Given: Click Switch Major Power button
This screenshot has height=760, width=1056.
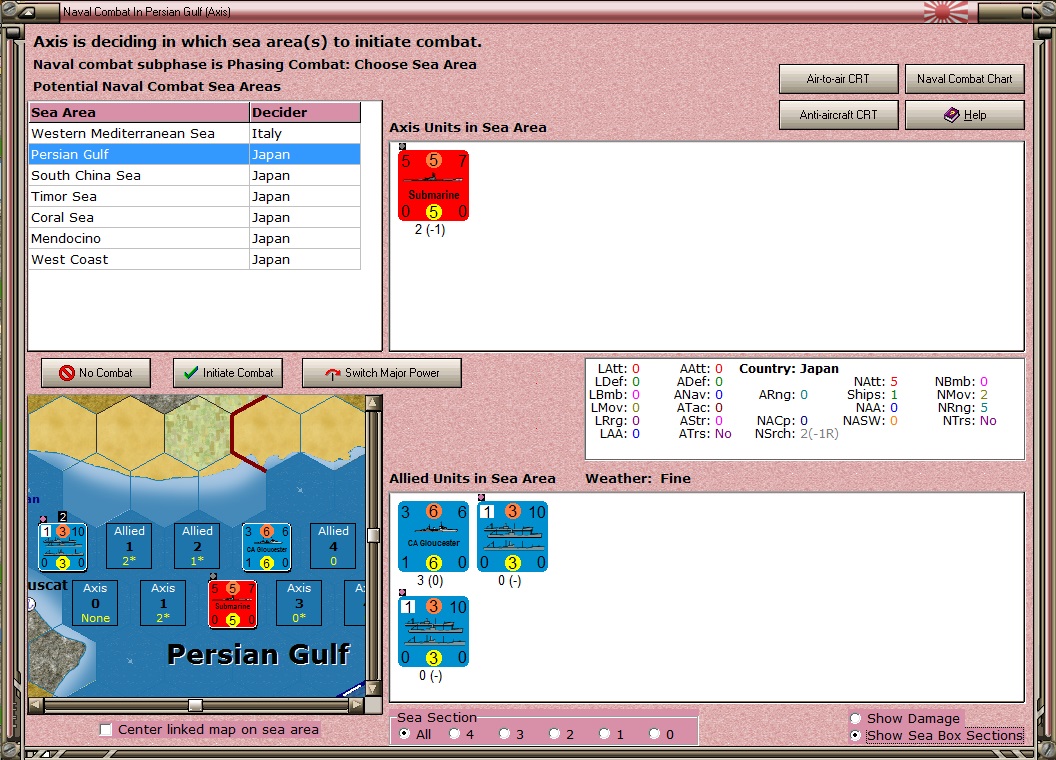Looking at the screenshot, I should [x=382, y=373].
